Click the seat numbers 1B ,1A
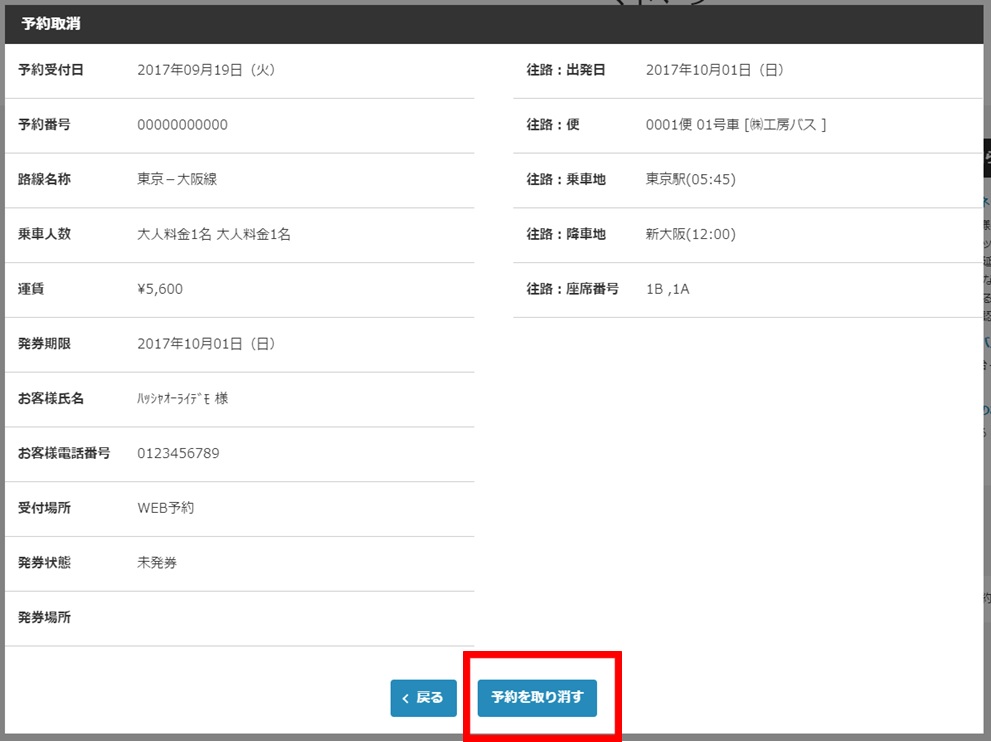This screenshot has height=742, width=991. tap(667, 289)
